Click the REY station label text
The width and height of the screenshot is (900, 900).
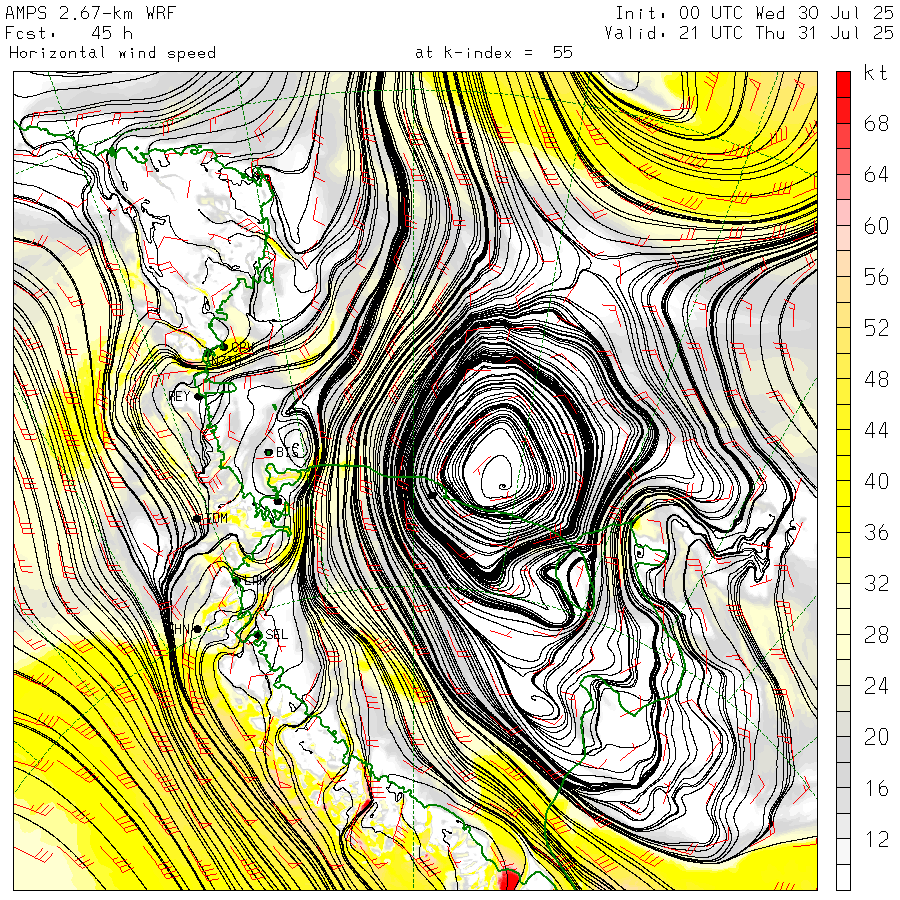179,396
